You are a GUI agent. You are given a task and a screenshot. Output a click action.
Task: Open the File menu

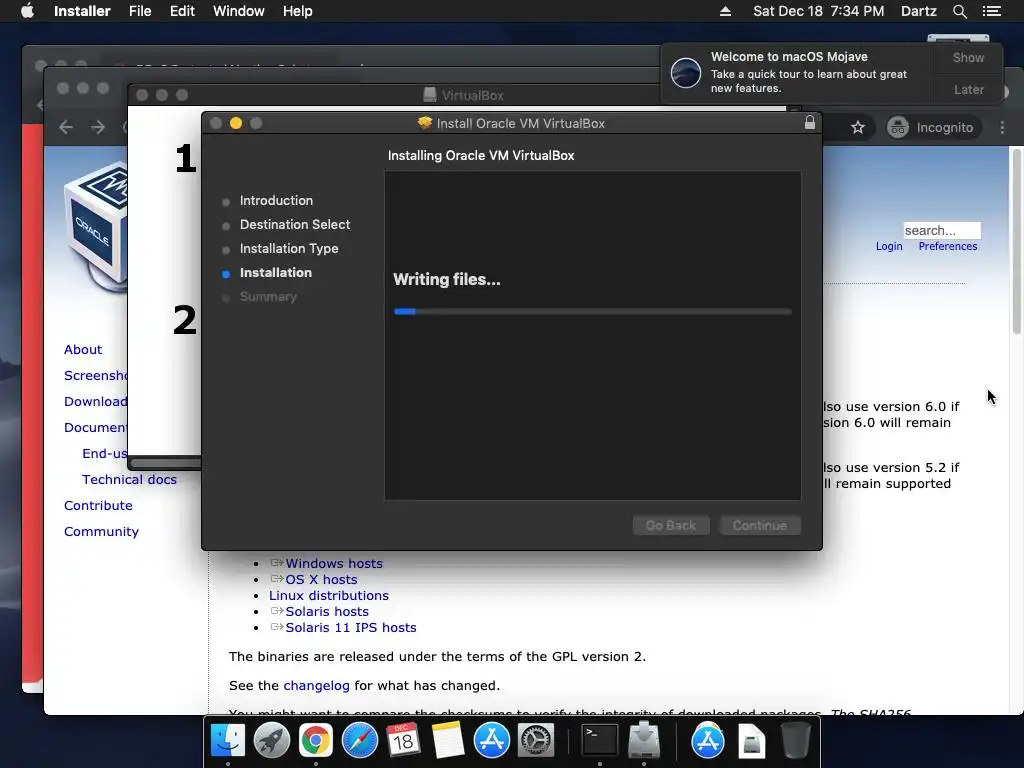tap(140, 11)
